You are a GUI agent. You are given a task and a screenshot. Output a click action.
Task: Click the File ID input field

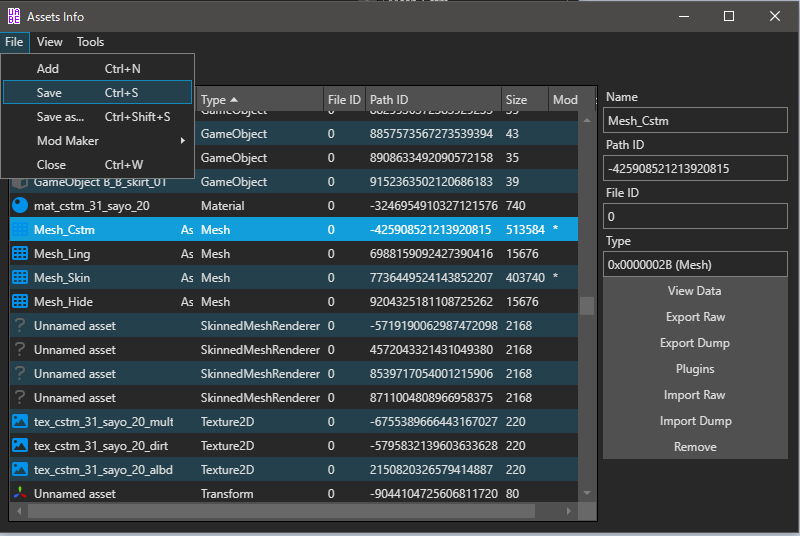[x=695, y=217]
